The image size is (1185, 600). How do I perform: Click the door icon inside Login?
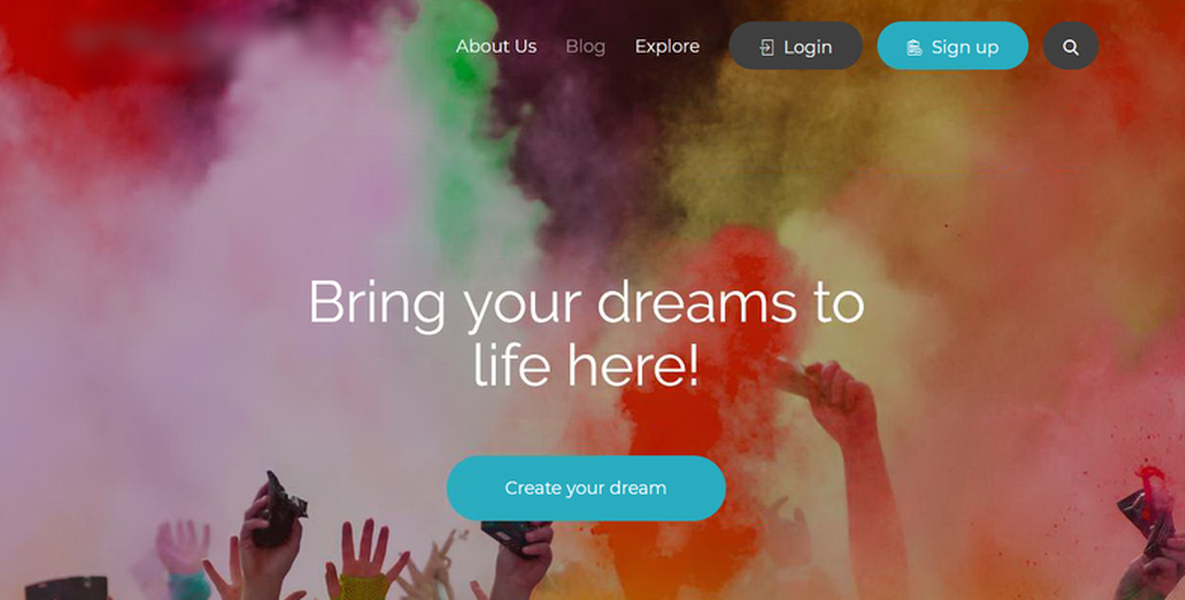pyautogui.click(x=766, y=48)
